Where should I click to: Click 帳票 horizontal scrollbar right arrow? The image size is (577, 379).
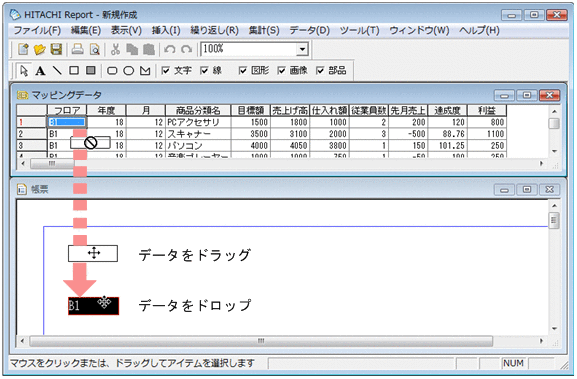(x=541, y=341)
